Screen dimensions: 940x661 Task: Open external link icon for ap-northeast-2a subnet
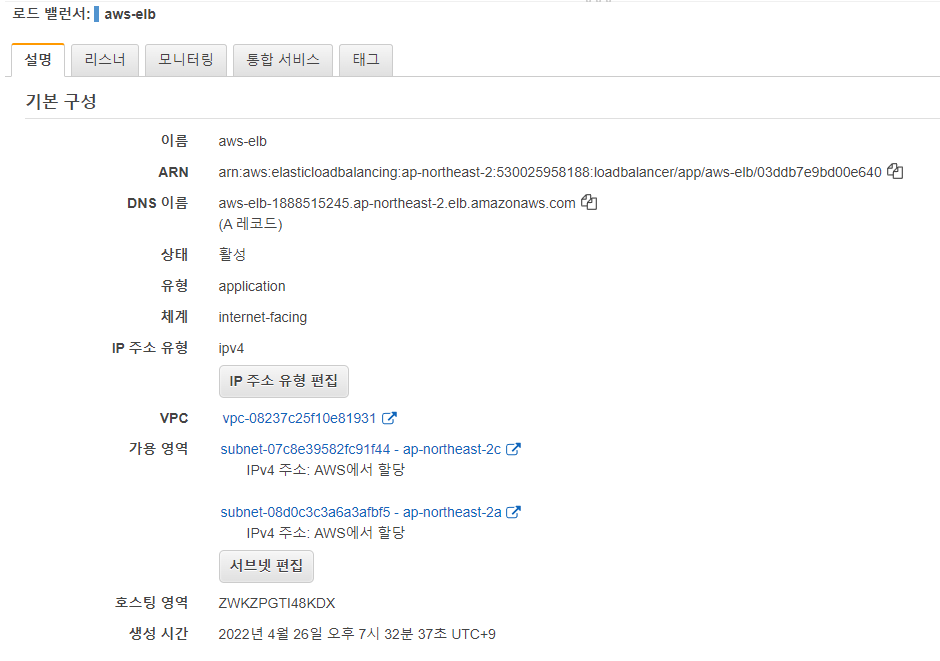(513, 512)
